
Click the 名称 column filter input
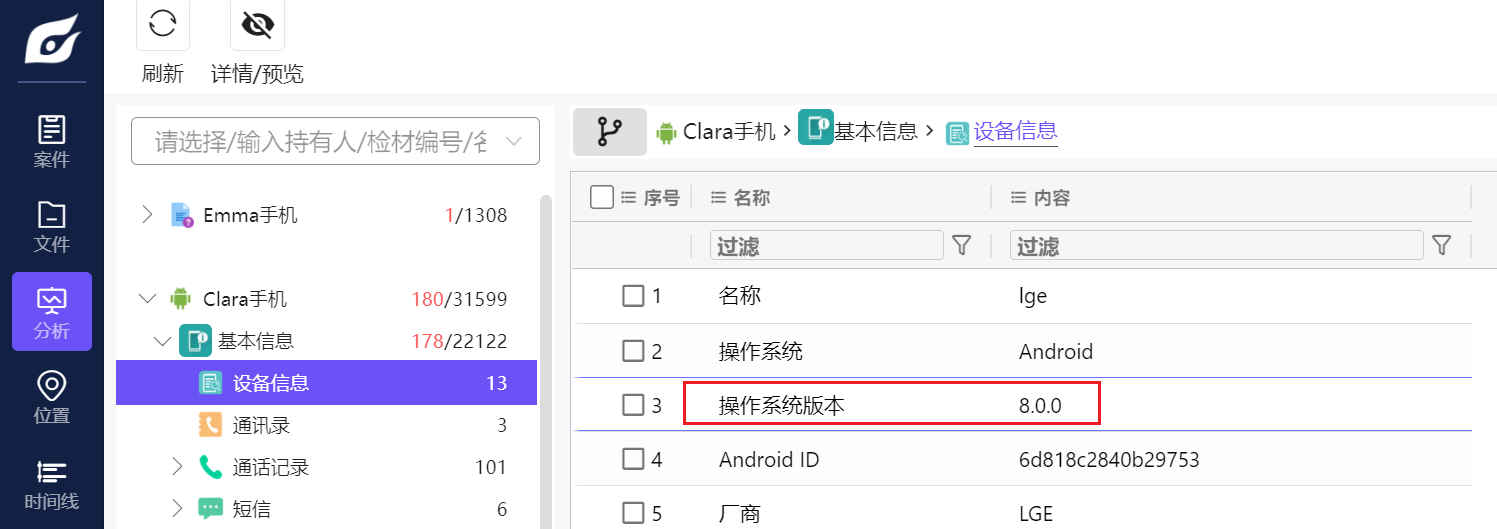coord(826,246)
